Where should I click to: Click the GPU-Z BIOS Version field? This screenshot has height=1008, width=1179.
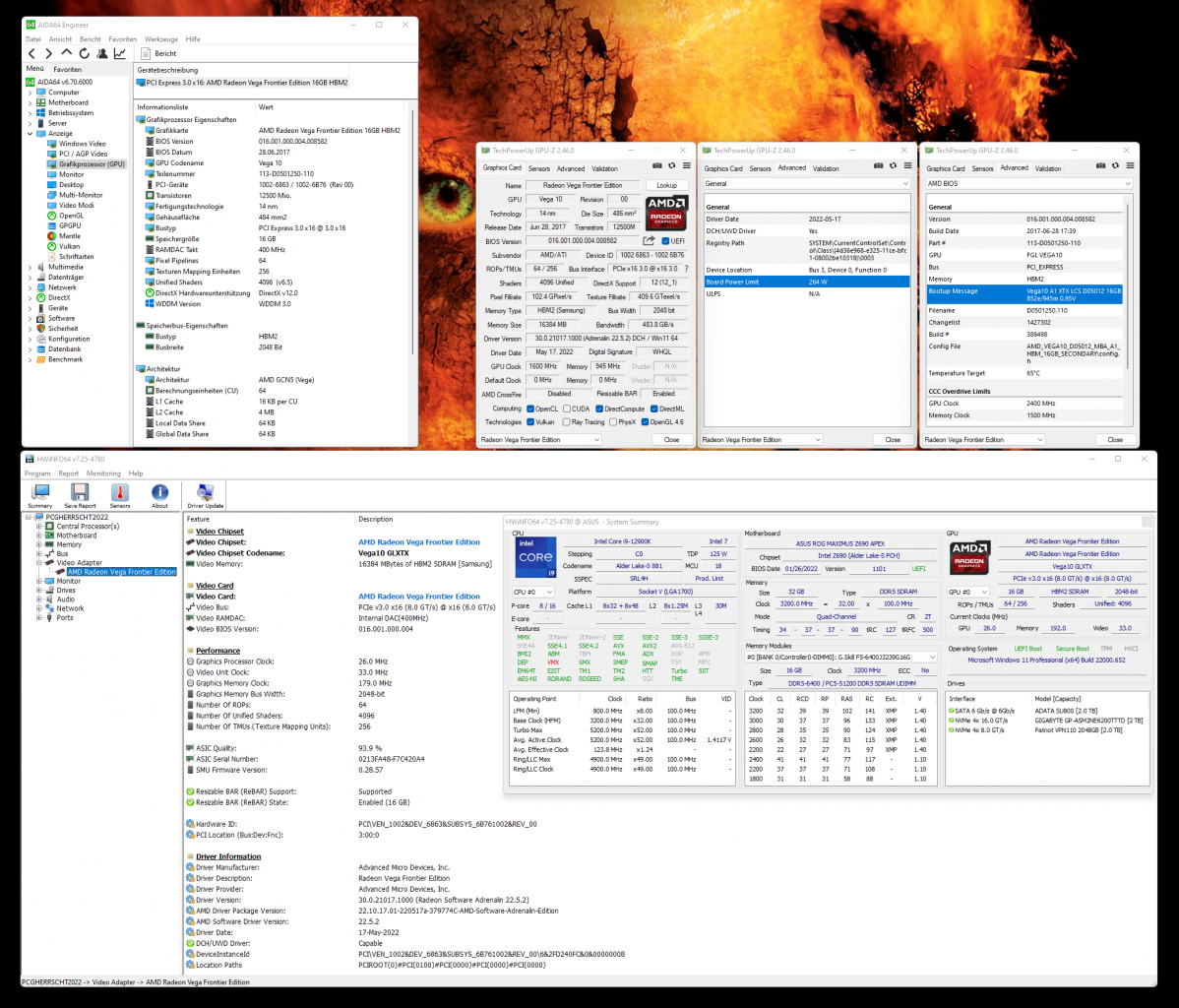[583, 241]
